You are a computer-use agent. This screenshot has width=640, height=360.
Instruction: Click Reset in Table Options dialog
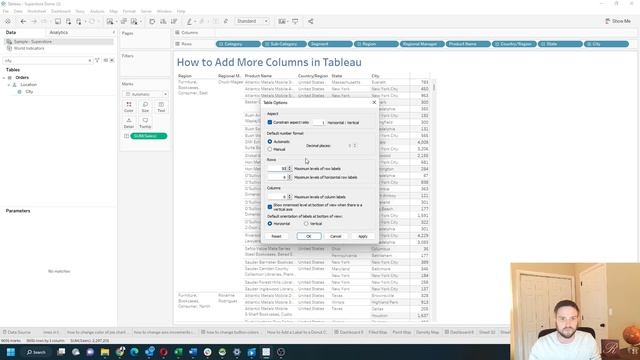click(x=276, y=236)
